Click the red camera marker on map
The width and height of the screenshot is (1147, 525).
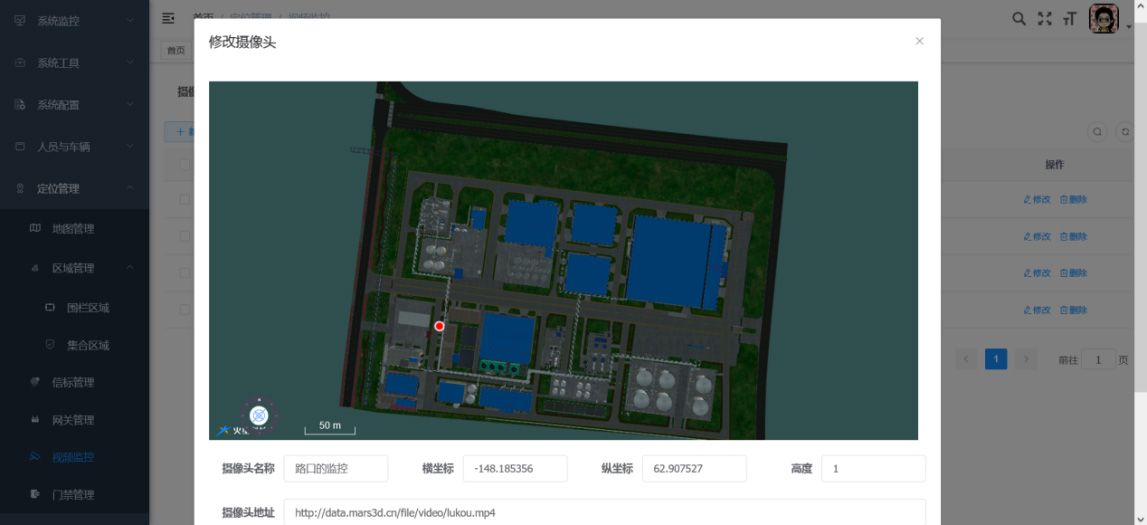439,326
